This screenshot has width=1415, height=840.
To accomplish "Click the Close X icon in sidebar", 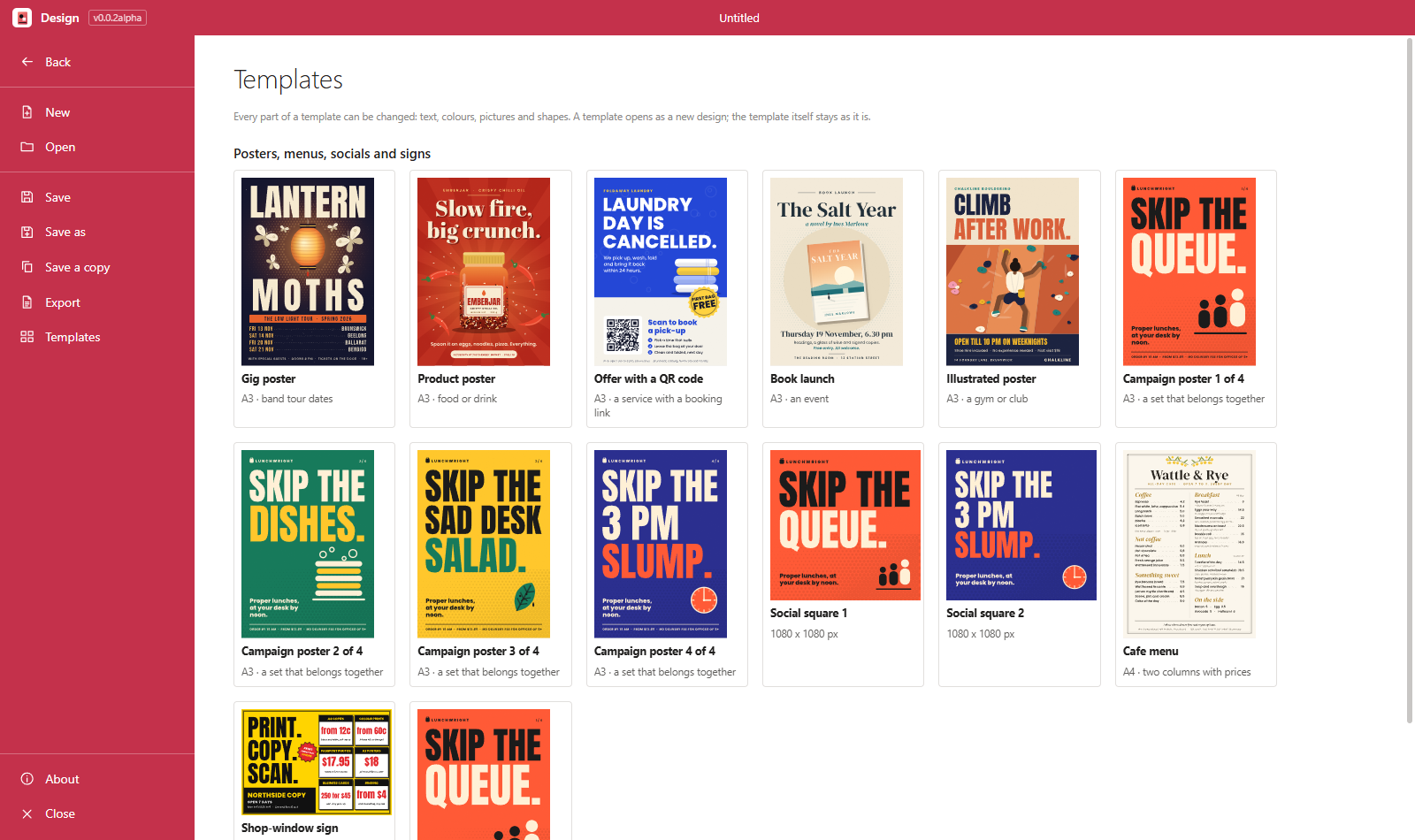I will point(27,813).
